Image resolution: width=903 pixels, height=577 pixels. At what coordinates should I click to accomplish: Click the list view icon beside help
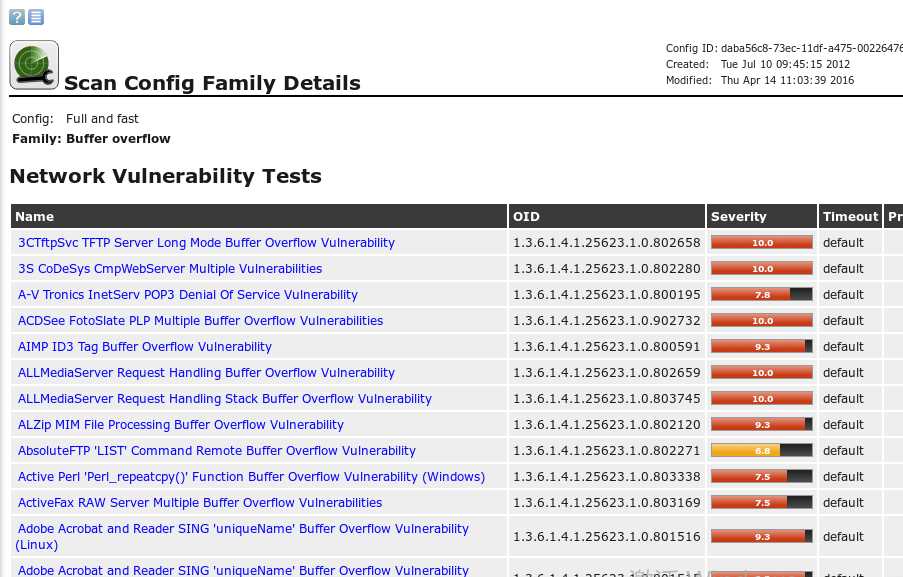pos(36,17)
